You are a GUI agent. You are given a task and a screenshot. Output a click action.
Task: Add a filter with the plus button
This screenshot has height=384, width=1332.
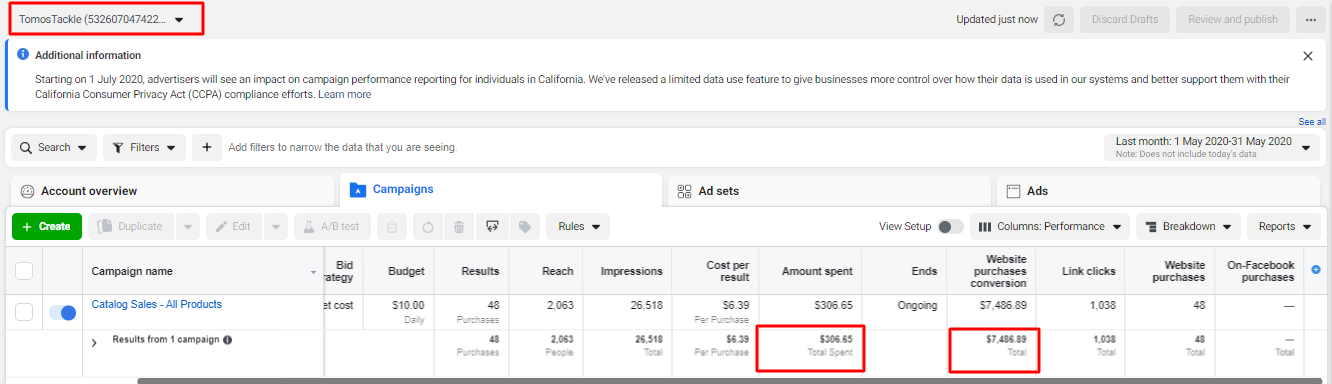point(206,147)
